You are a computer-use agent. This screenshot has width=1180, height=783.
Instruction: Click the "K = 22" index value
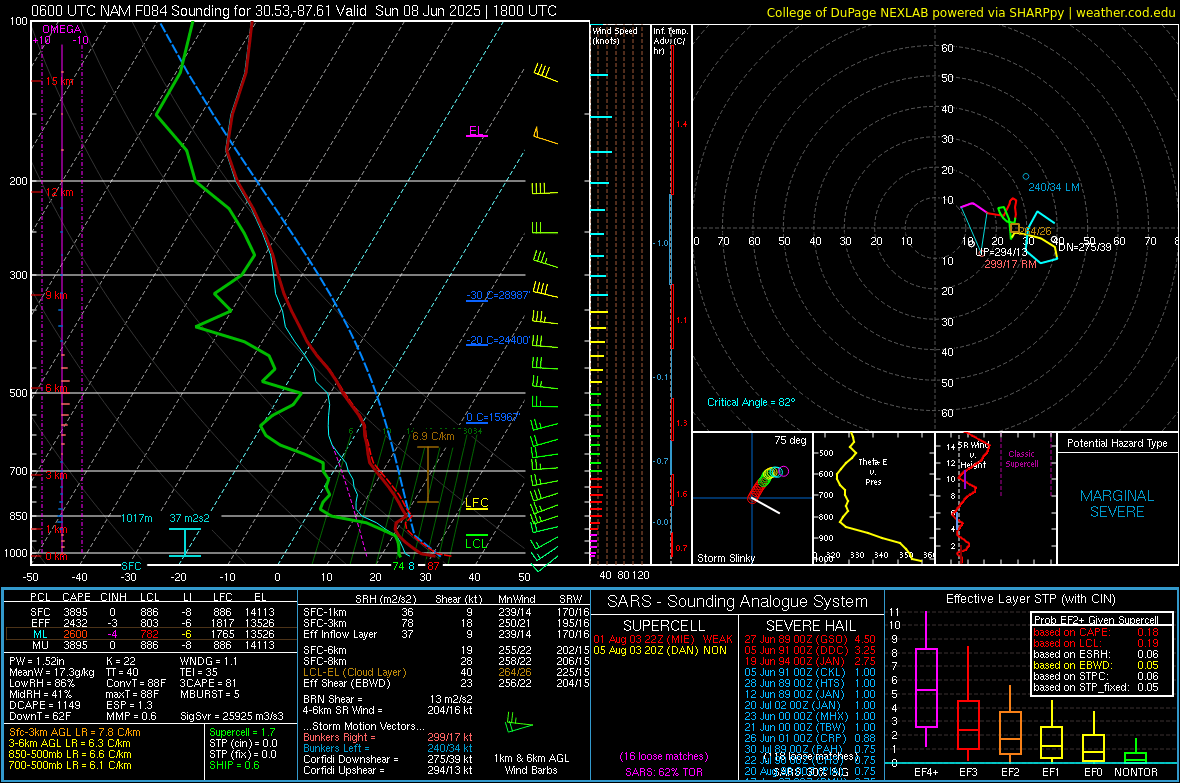click(x=120, y=661)
